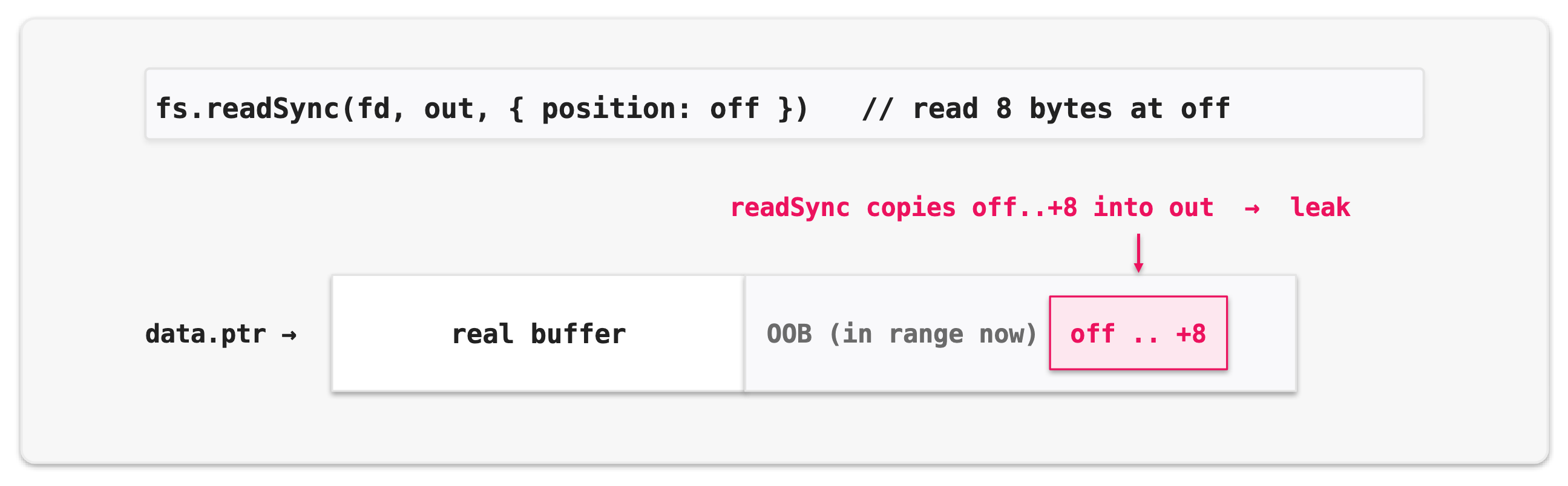Click the 'fd' argument in the readSync call
This screenshot has height=486, width=1568.
tap(374, 108)
